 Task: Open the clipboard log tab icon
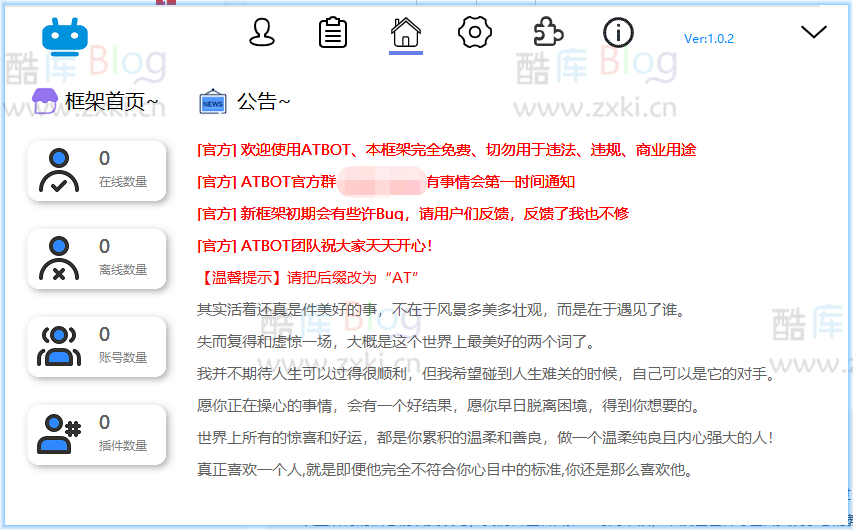click(332, 33)
